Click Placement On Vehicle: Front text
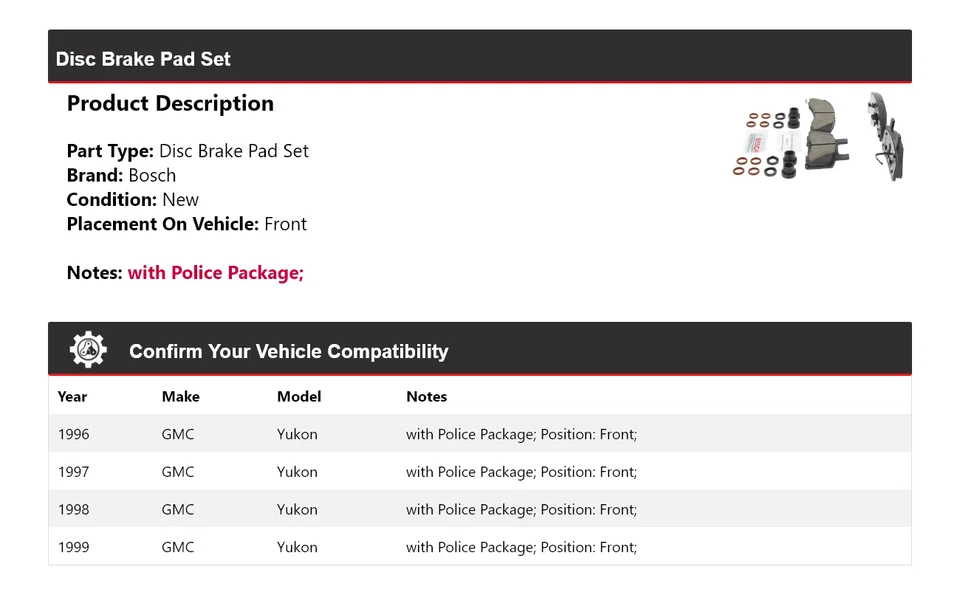Viewport: 960px width, 595px height. point(186,224)
